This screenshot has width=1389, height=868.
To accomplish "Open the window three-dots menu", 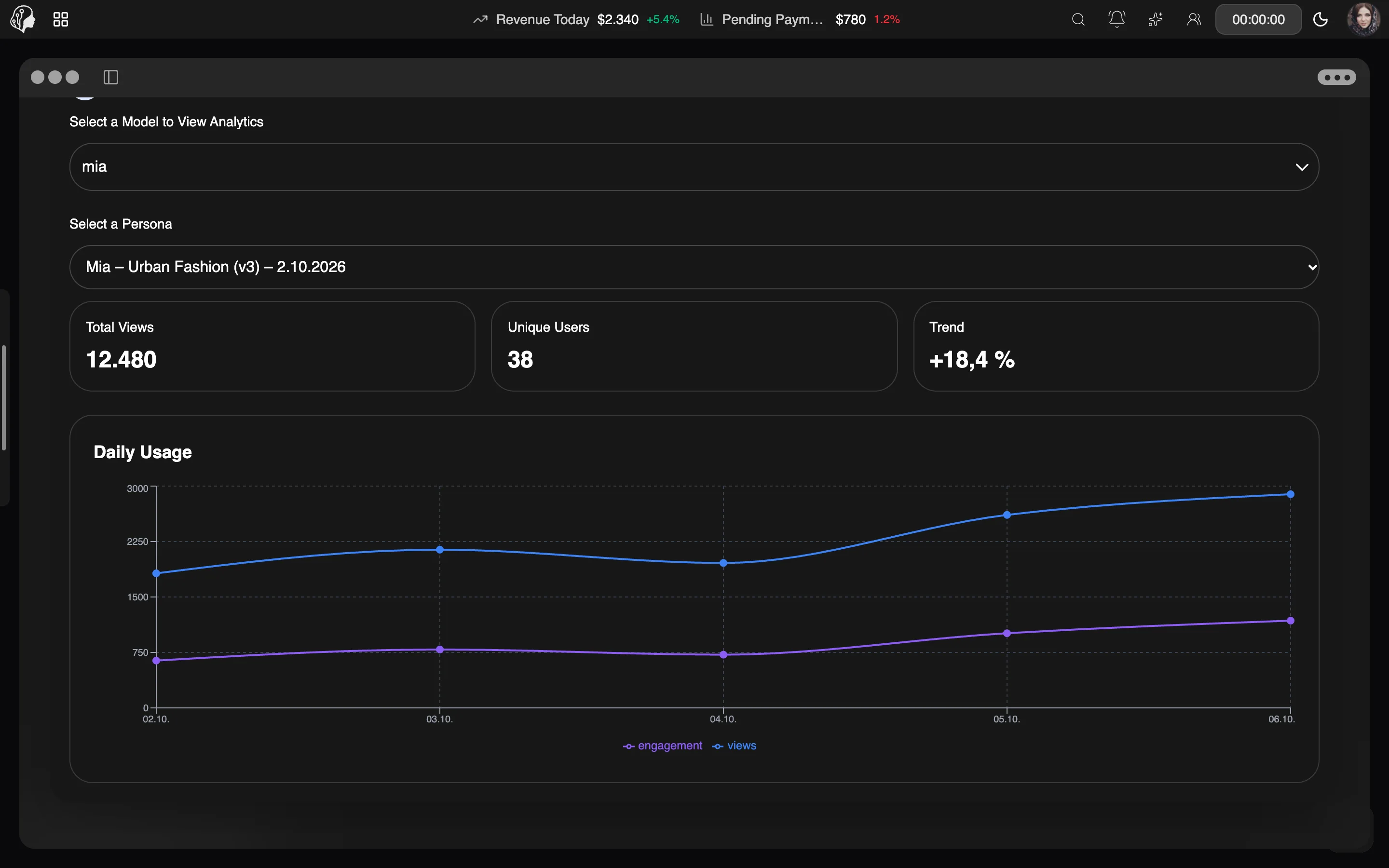I will pos(1337,77).
